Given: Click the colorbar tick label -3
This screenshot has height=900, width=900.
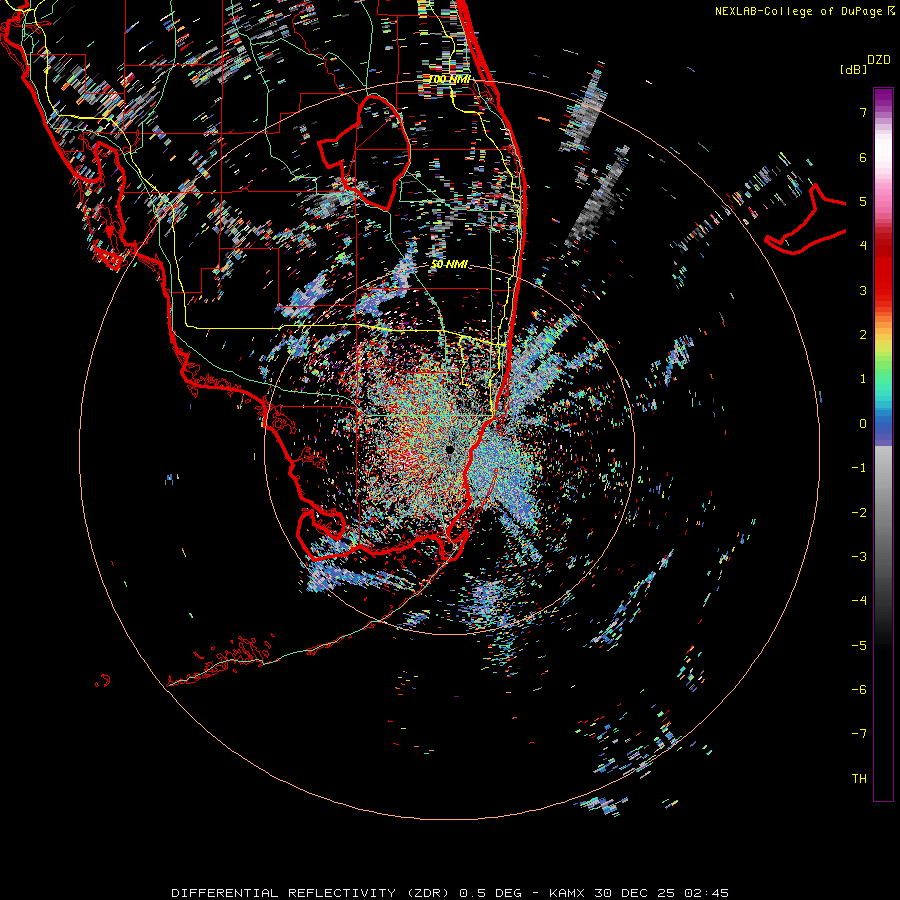Looking at the screenshot, I should pos(859,557).
